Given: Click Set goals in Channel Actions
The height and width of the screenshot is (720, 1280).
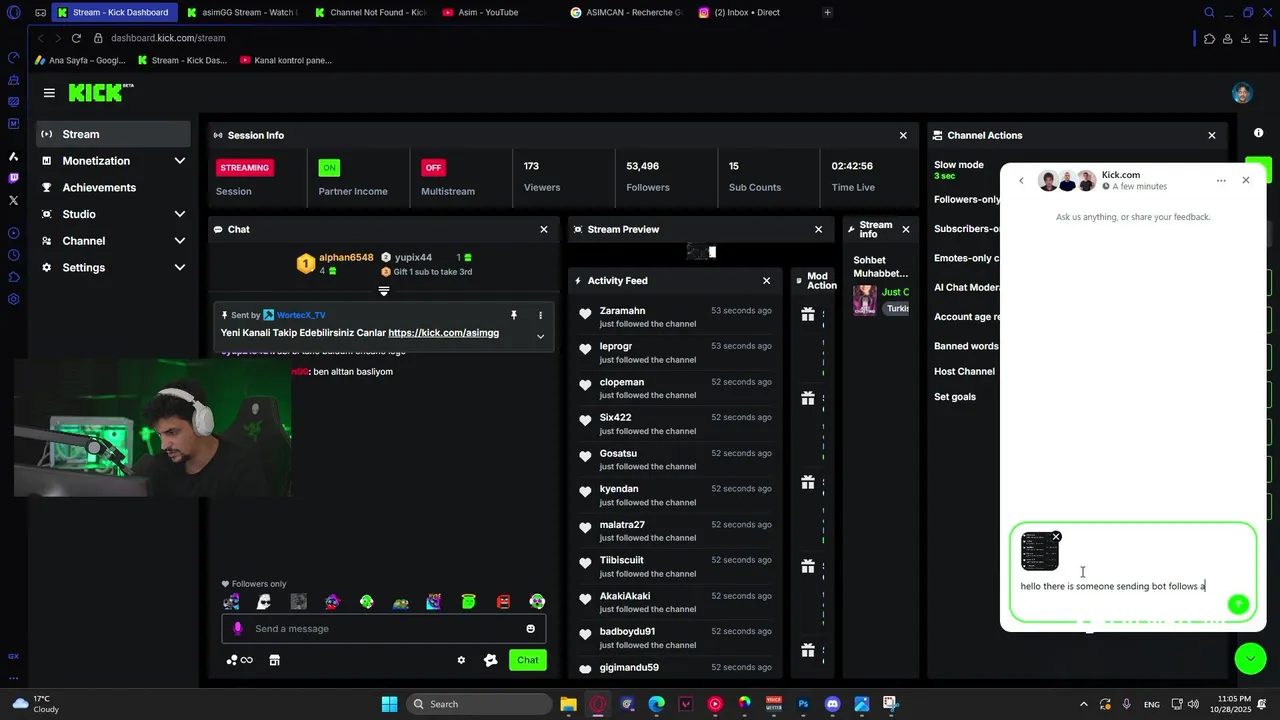Looking at the screenshot, I should tap(955, 397).
